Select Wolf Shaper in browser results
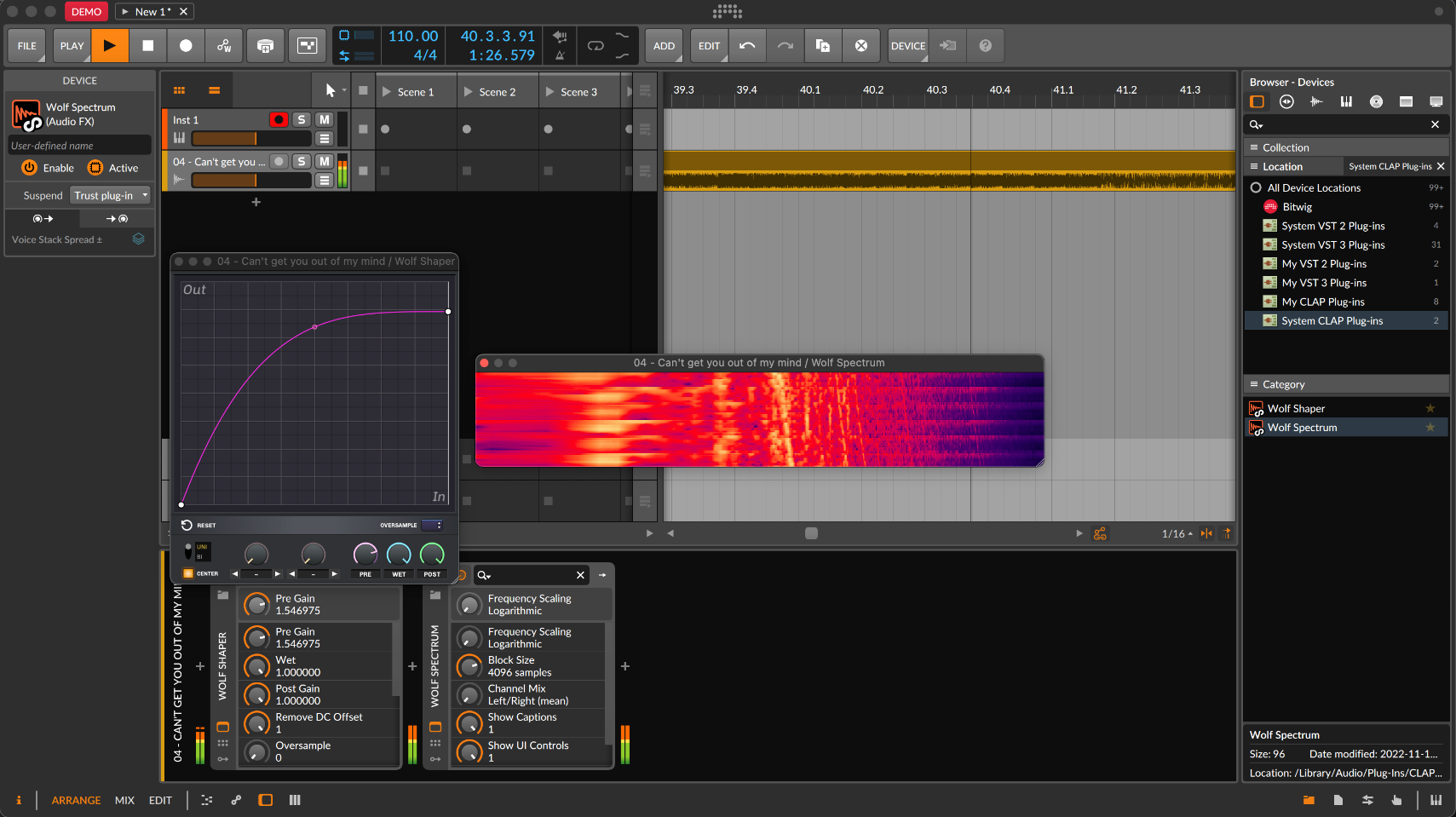1456x817 pixels. click(x=1345, y=409)
